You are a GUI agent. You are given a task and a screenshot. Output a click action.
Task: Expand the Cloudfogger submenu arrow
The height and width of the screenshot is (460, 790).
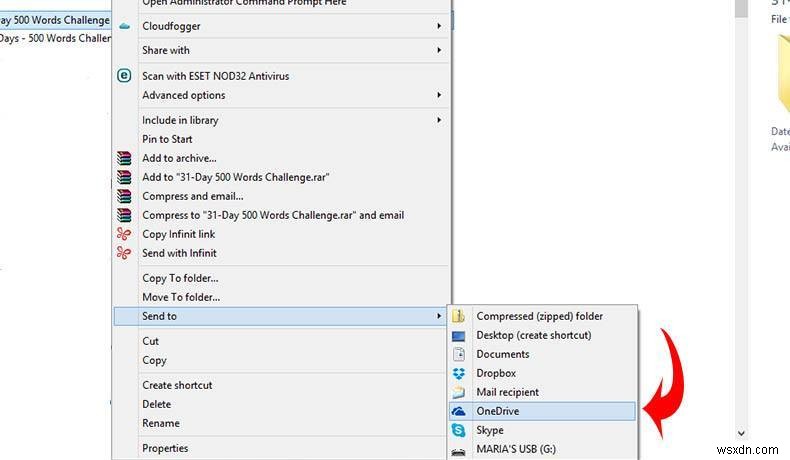click(x=439, y=26)
